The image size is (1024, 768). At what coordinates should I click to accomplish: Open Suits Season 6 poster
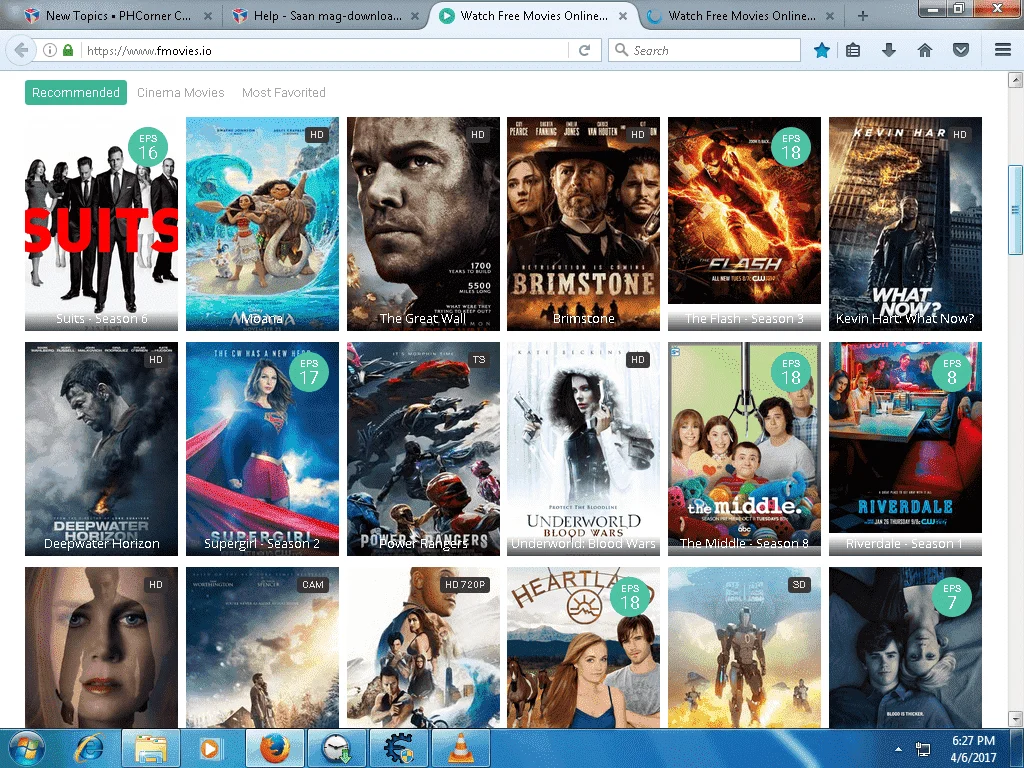101,223
